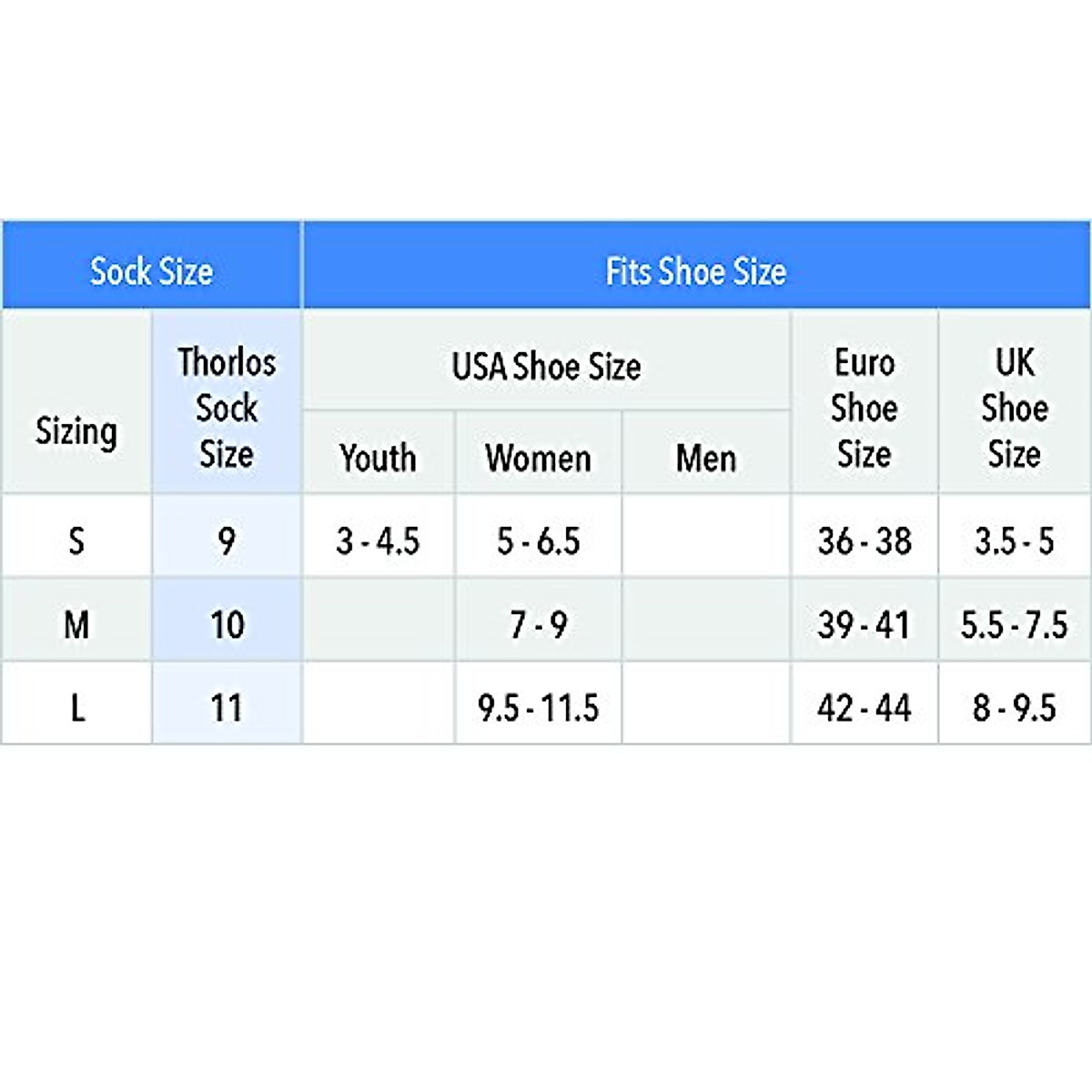Select the "Sizing" column header

tap(76, 430)
